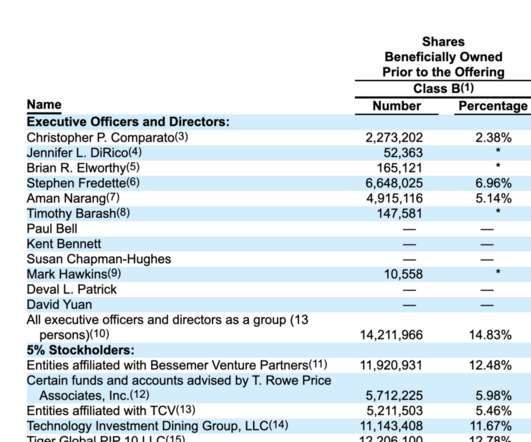Select the name Susan Chapman-Hughes

coord(99,259)
